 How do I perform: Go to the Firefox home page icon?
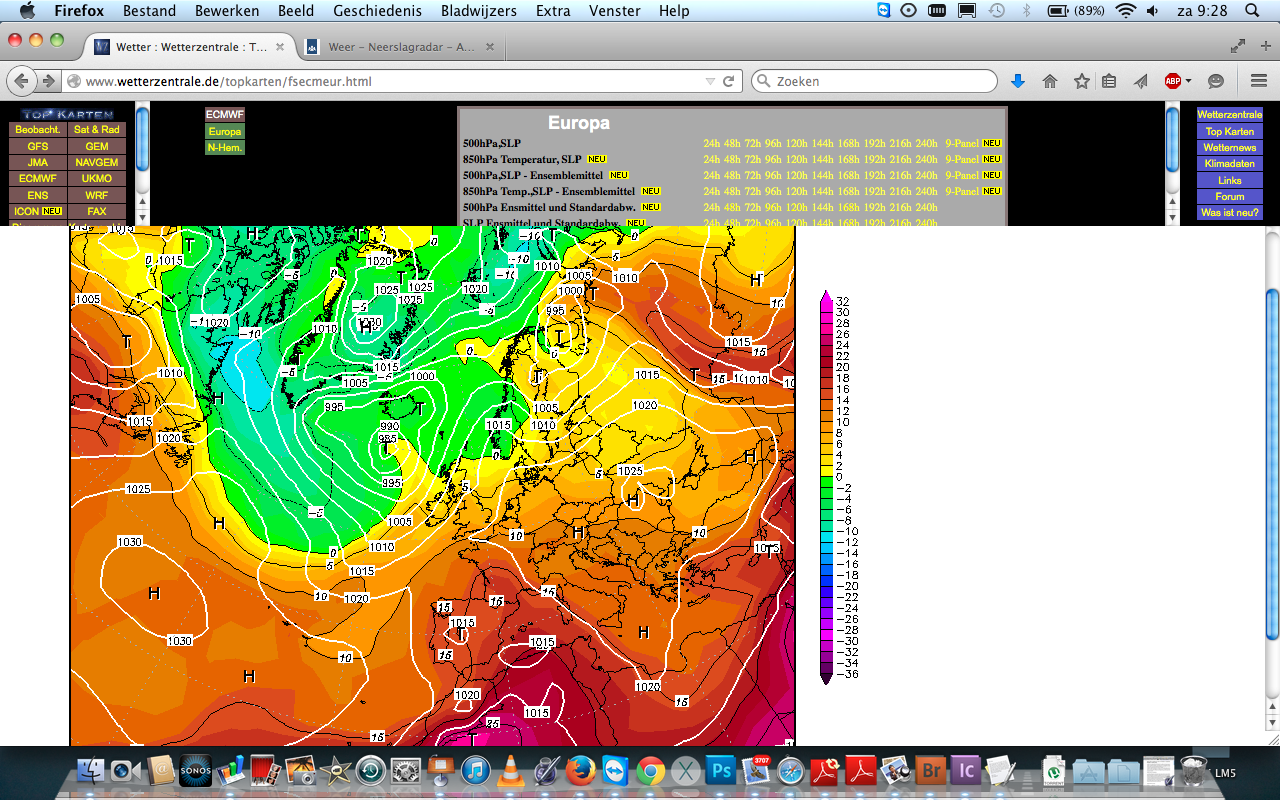(x=1050, y=81)
